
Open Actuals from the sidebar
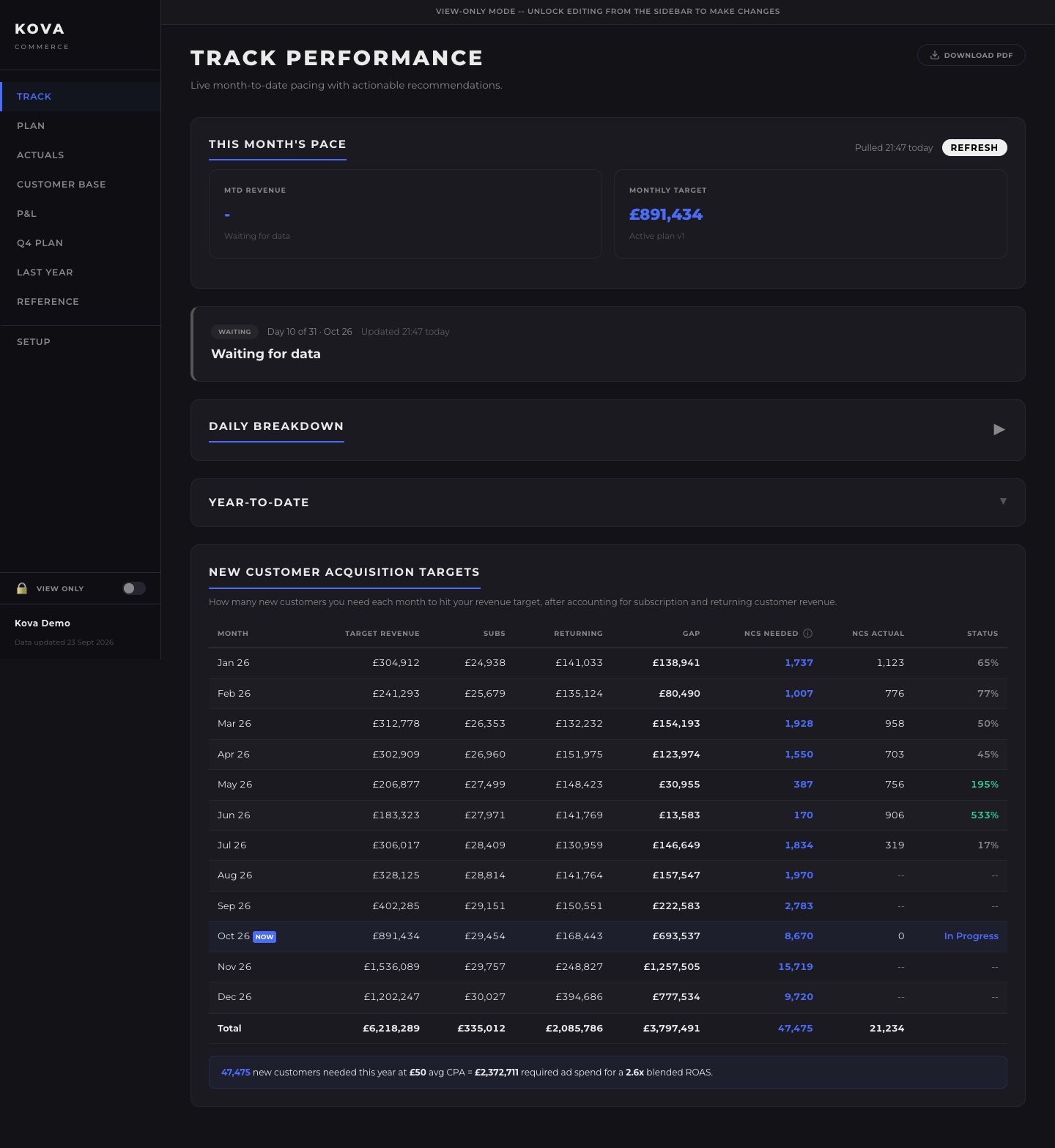(x=81, y=155)
